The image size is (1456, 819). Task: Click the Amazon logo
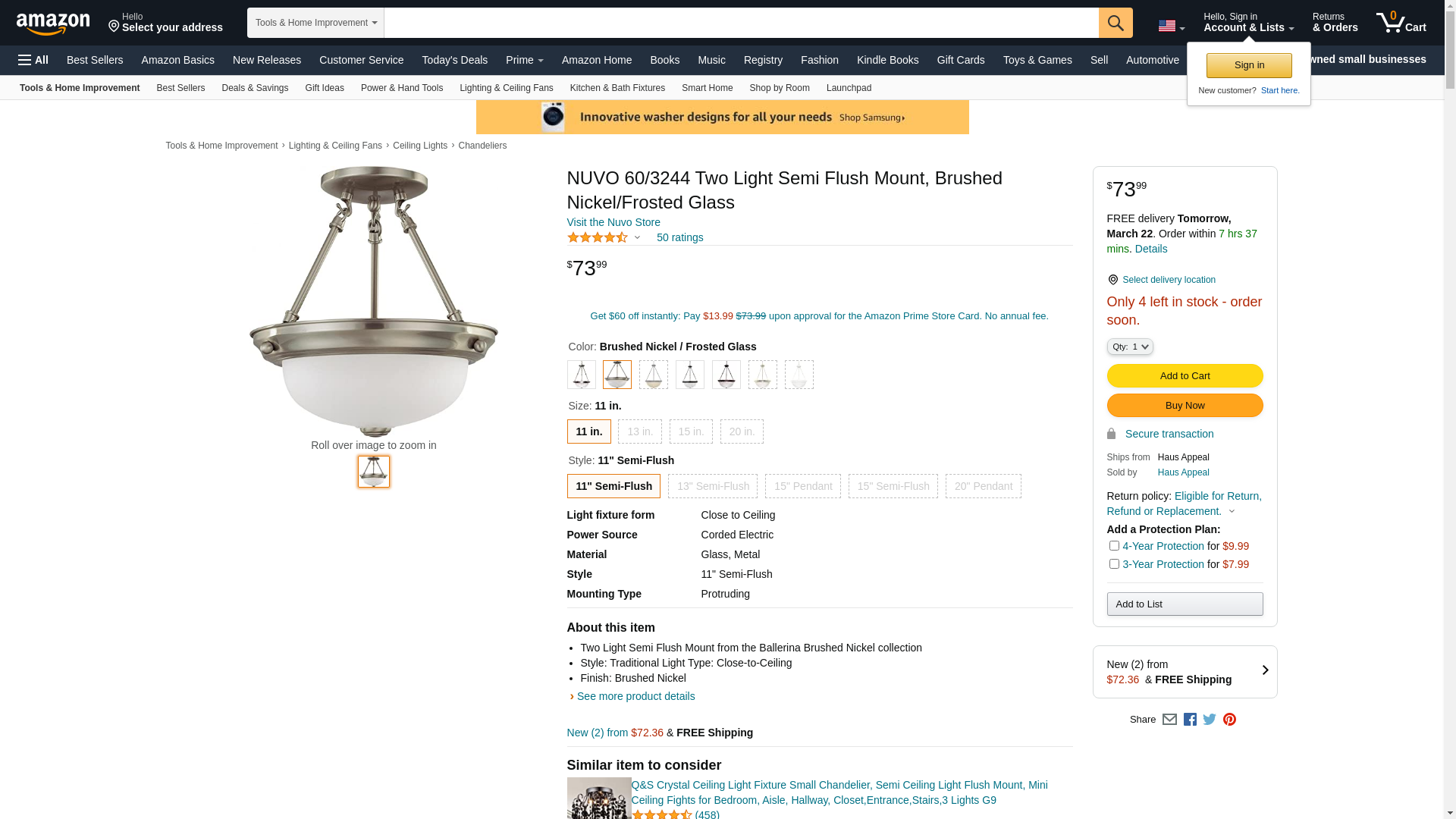pos(53,24)
